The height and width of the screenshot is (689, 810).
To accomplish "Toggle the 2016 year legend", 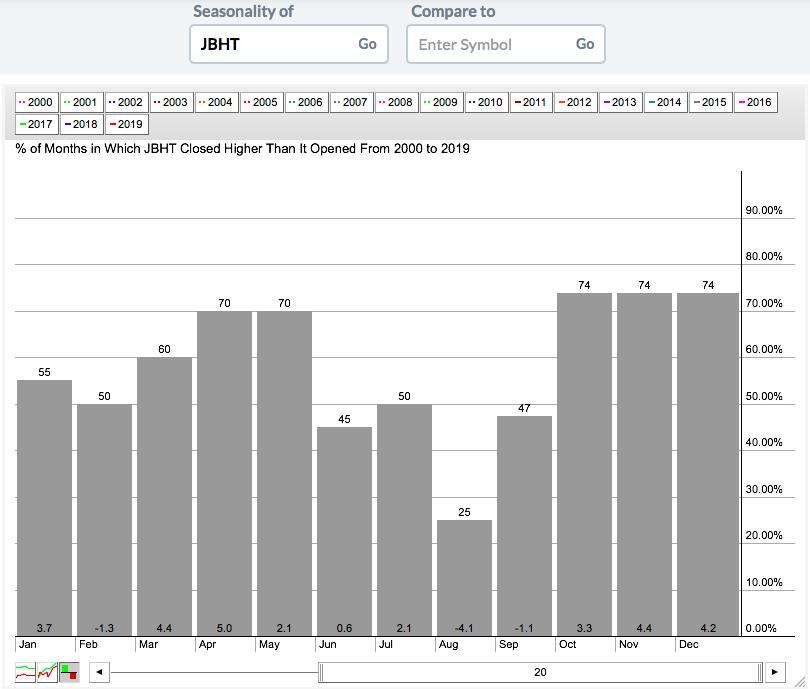I will coord(755,102).
